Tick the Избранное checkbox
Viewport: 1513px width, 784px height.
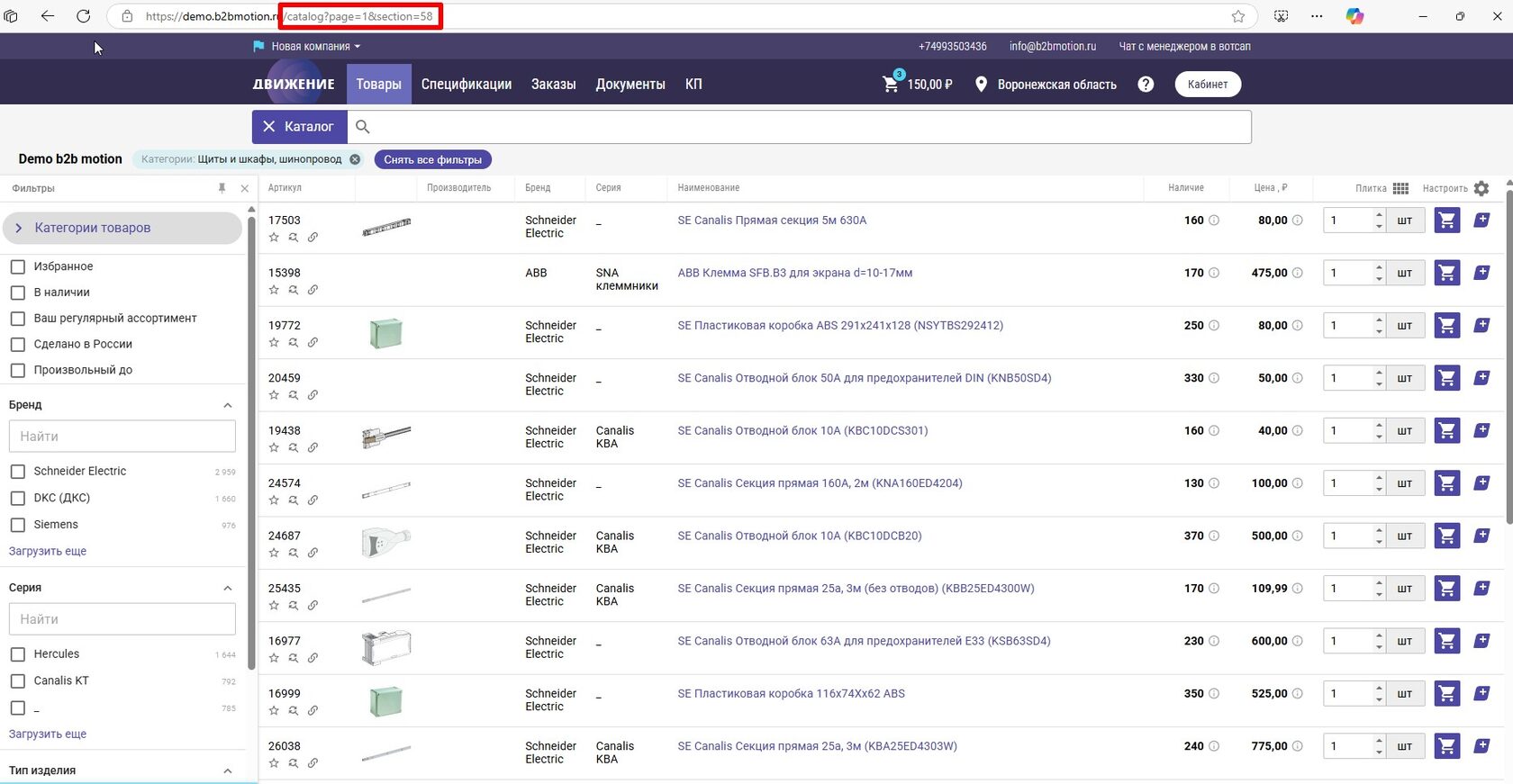pyautogui.click(x=17, y=267)
